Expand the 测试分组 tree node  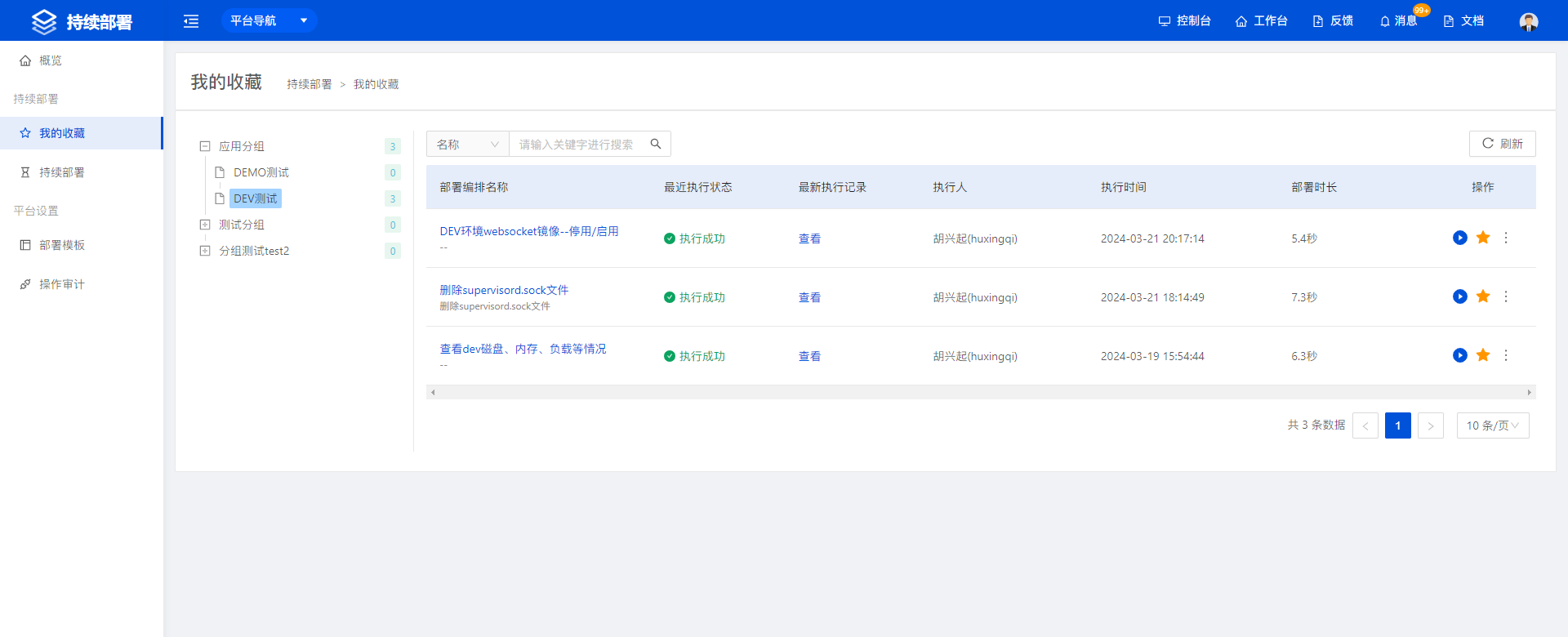(205, 225)
